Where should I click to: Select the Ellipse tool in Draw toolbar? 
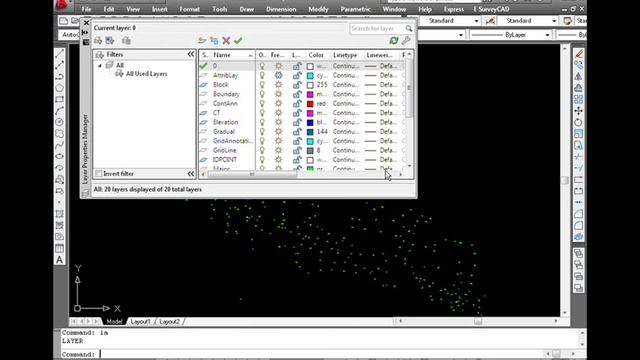60,156
